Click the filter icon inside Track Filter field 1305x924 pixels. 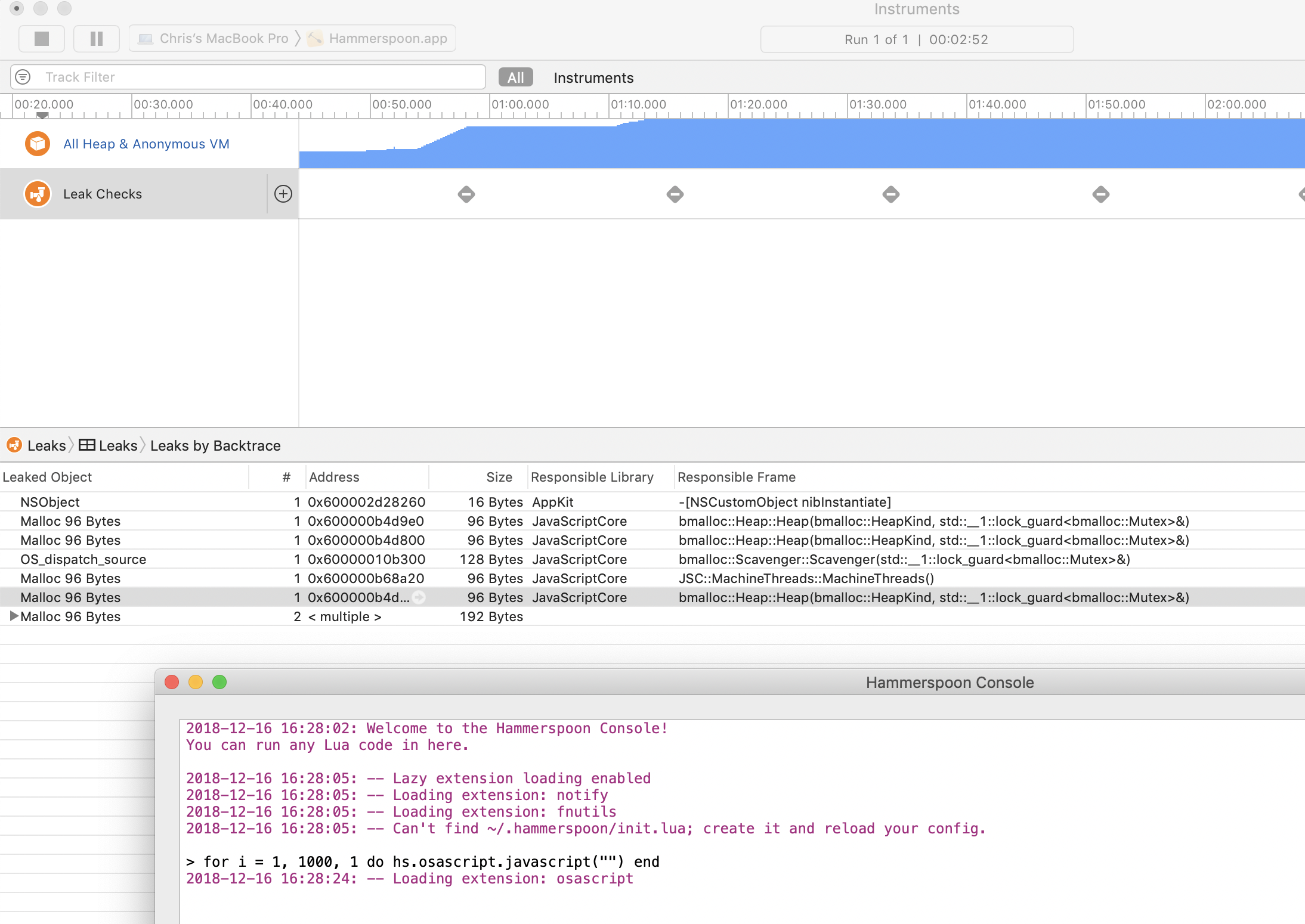click(x=23, y=77)
